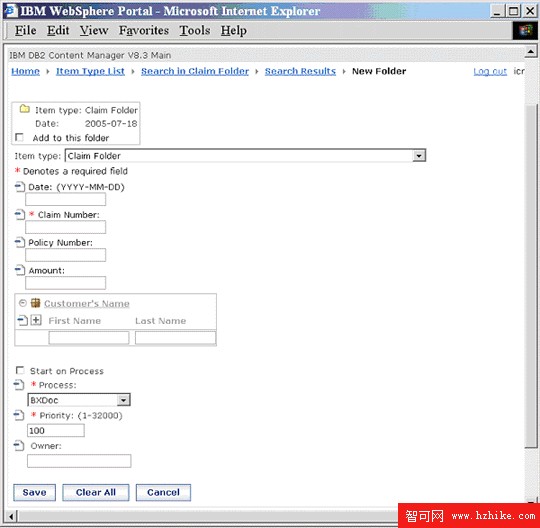Screen dimensions: 540x528
Task: Click the Clear All button
Action: (x=96, y=492)
